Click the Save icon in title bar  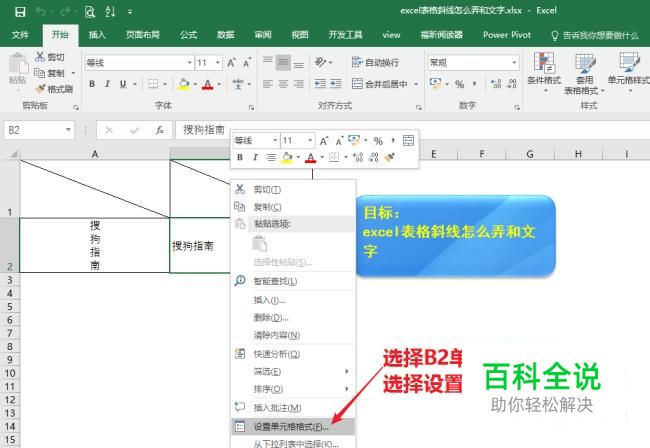pyautogui.click(x=20, y=11)
